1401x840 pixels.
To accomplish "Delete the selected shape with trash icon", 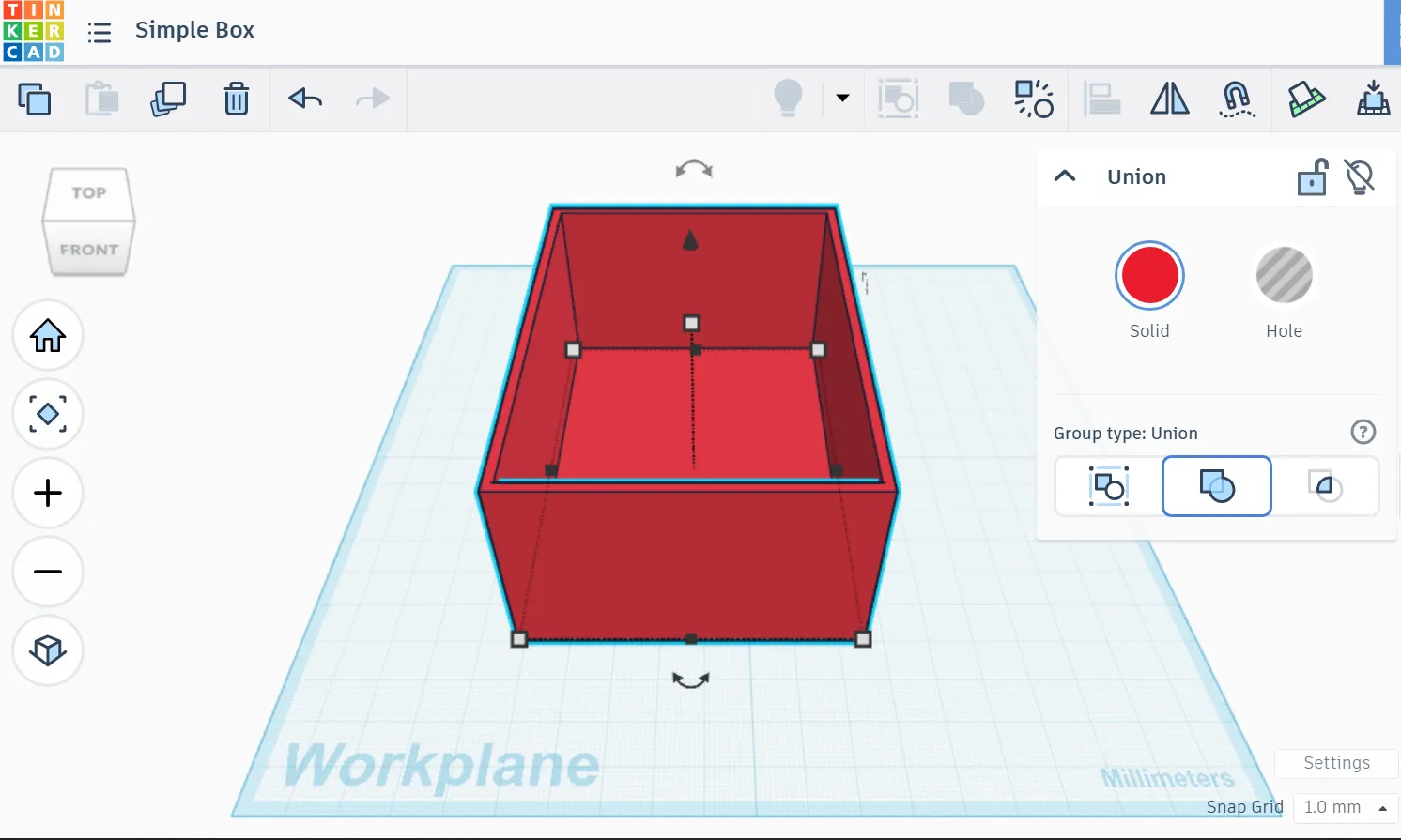I will click(x=237, y=99).
